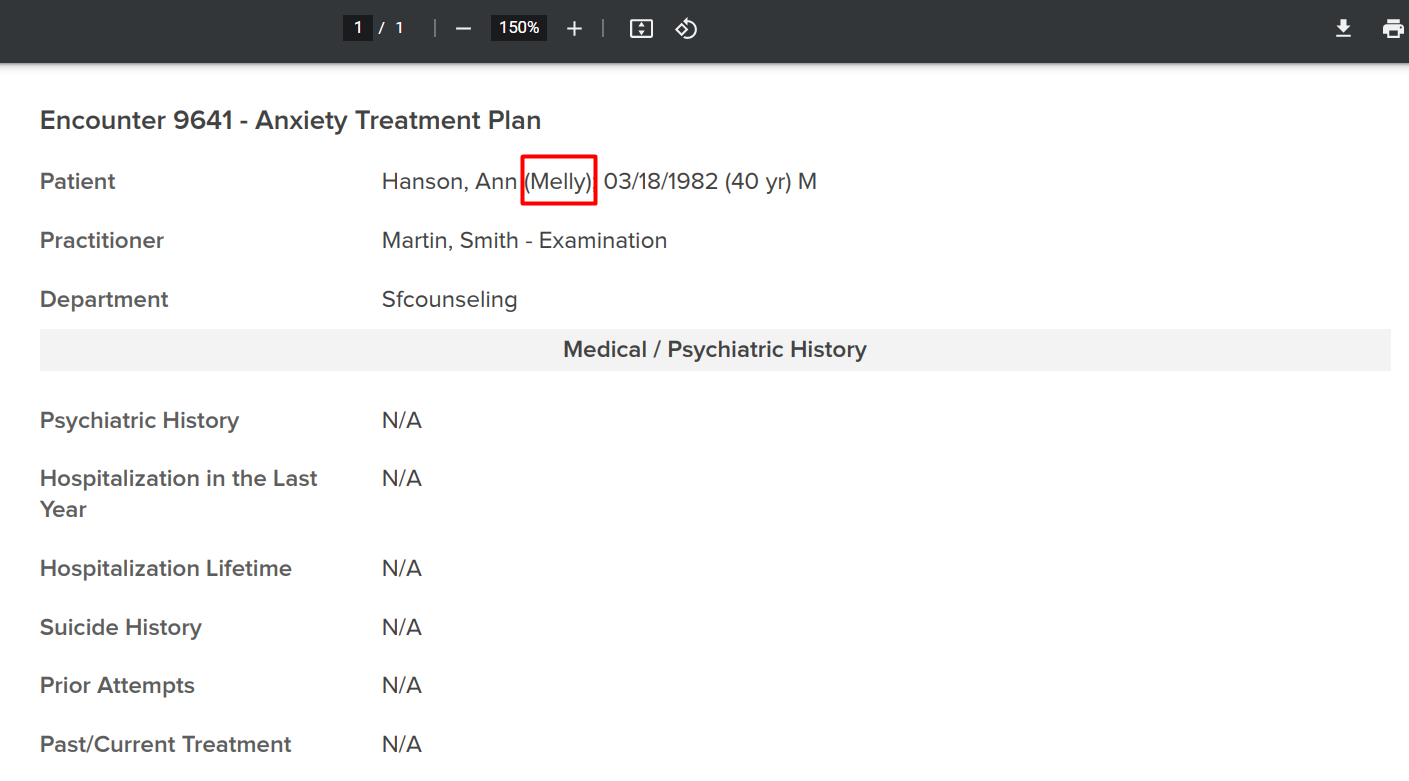The height and width of the screenshot is (781, 1409).
Task: Zoom out with the minus icon
Action: point(463,29)
